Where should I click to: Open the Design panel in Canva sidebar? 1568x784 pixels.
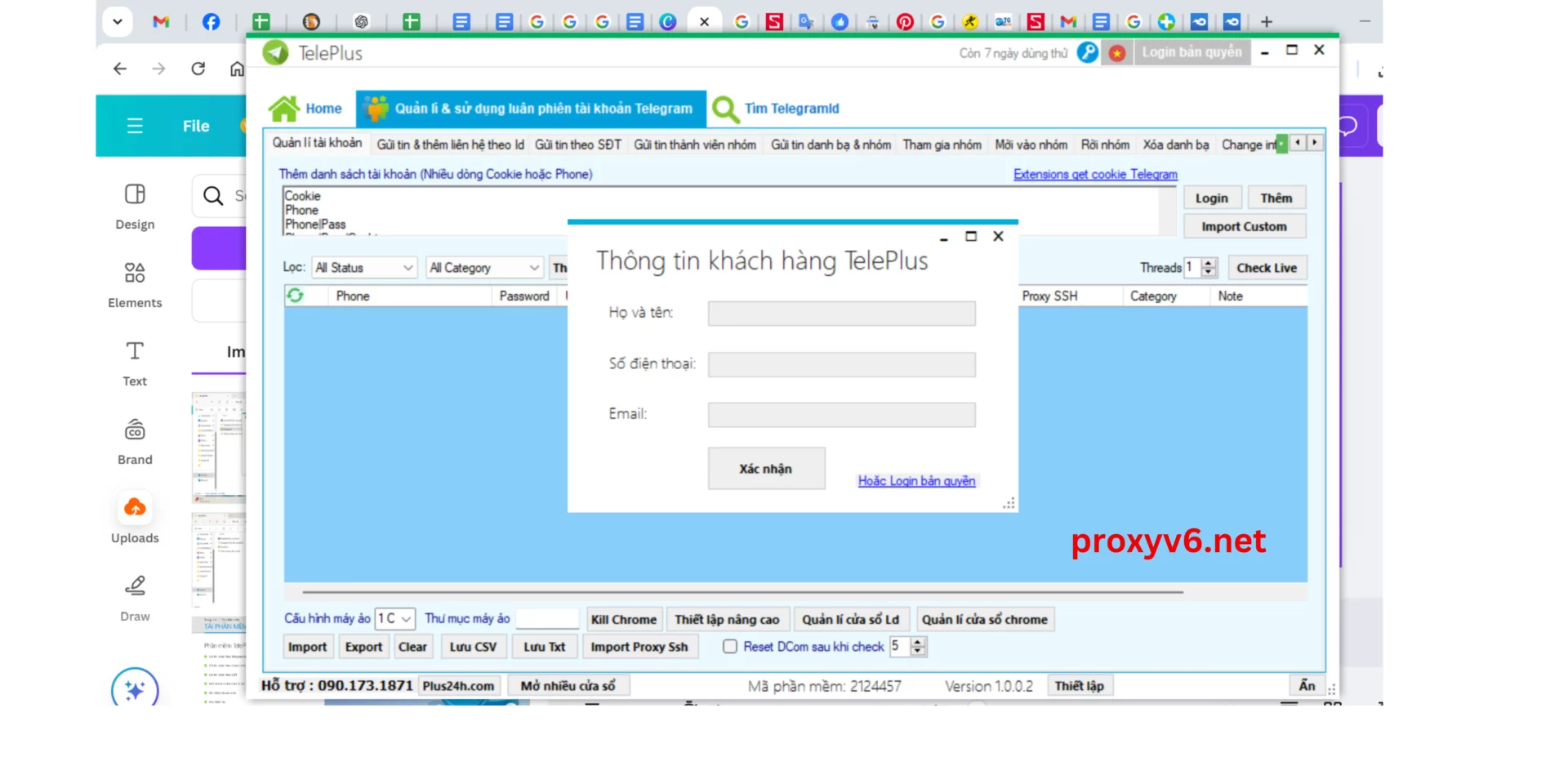pos(135,207)
